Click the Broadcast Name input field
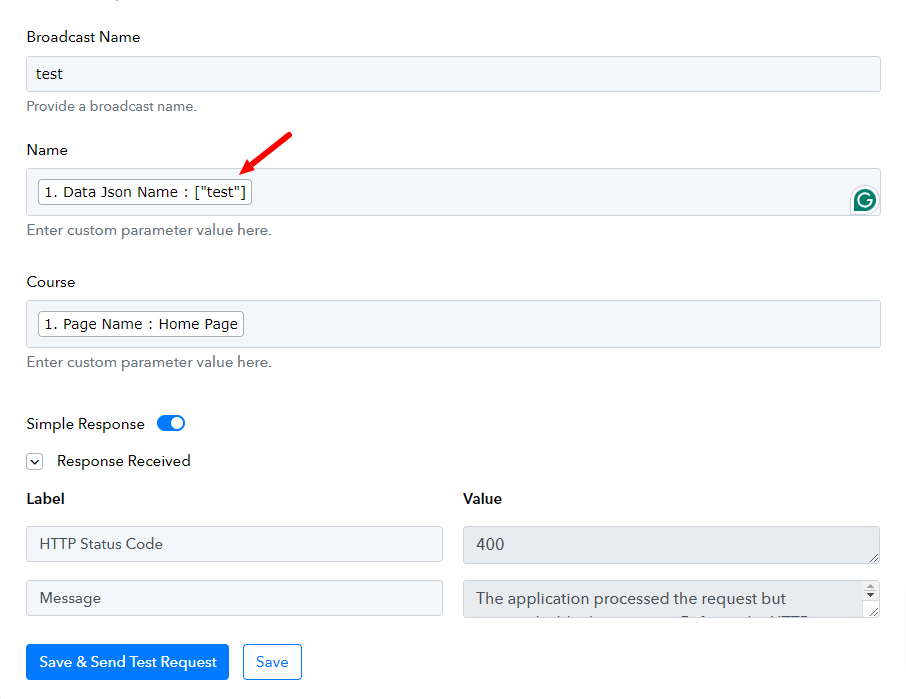This screenshot has height=699, width=906. [x=453, y=74]
